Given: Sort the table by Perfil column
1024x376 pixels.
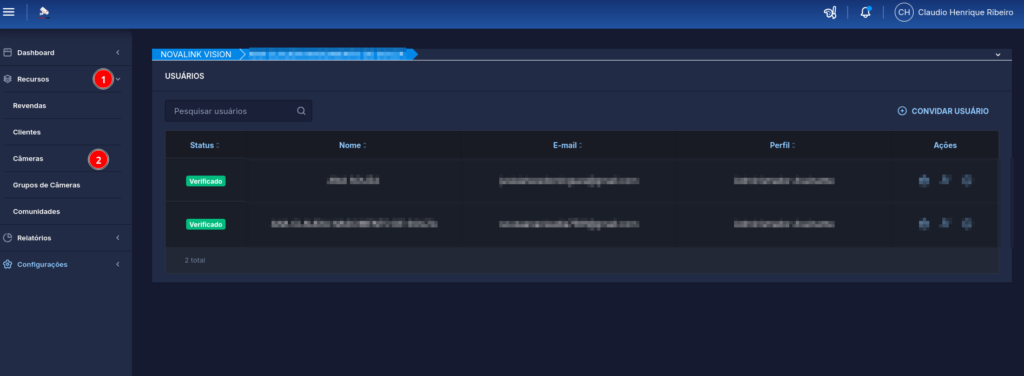Looking at the screenshot, I should pyautogui.click(x=782, y=145).
